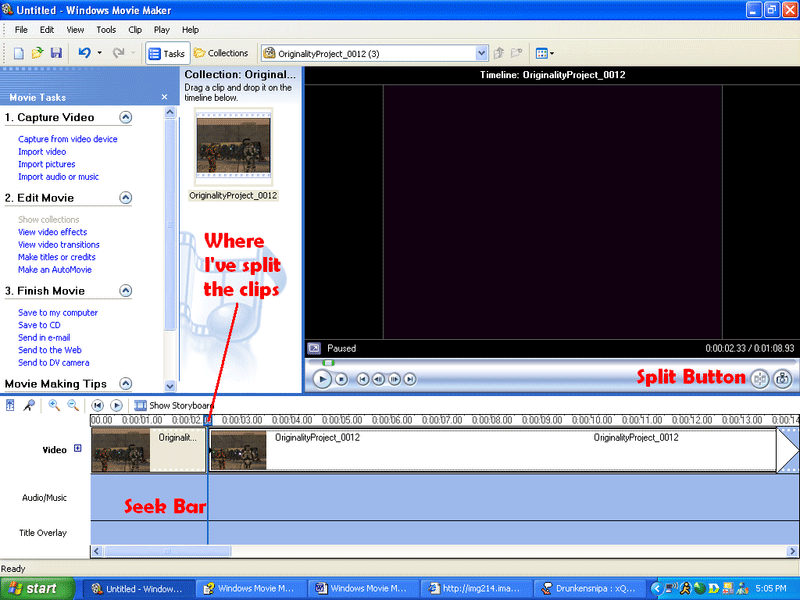Collapse the Capture Video section
This screenshot has width=800, height=600.
click(126, 117)
